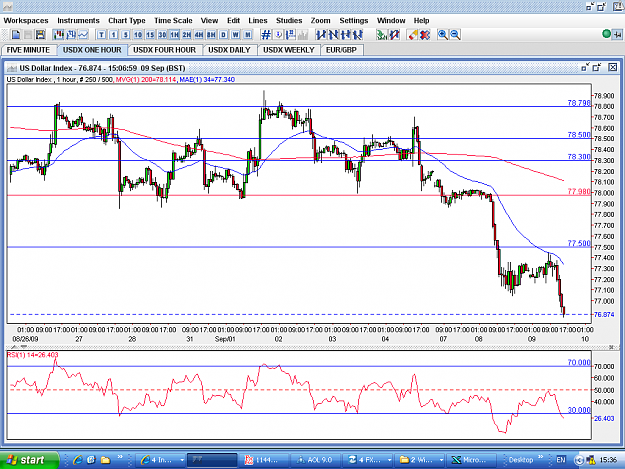This screenshot has height=469, width=625.
Task: Set the daily (D) time scale
Action: (224, 35)
